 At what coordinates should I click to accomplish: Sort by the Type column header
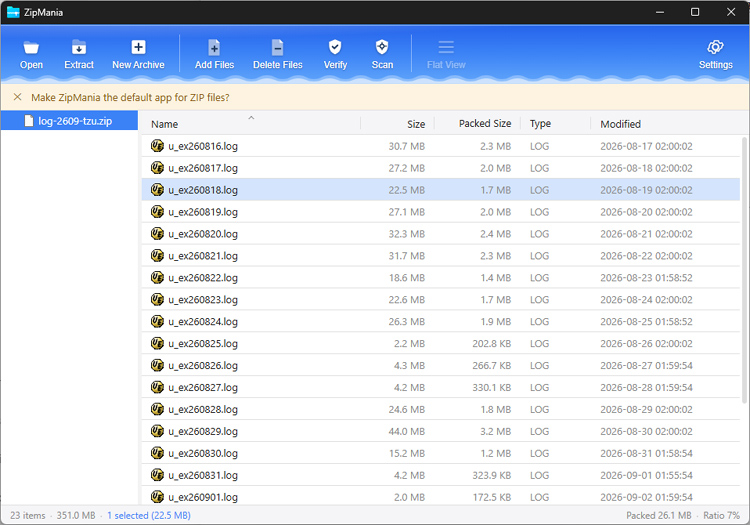coord(540,124)
